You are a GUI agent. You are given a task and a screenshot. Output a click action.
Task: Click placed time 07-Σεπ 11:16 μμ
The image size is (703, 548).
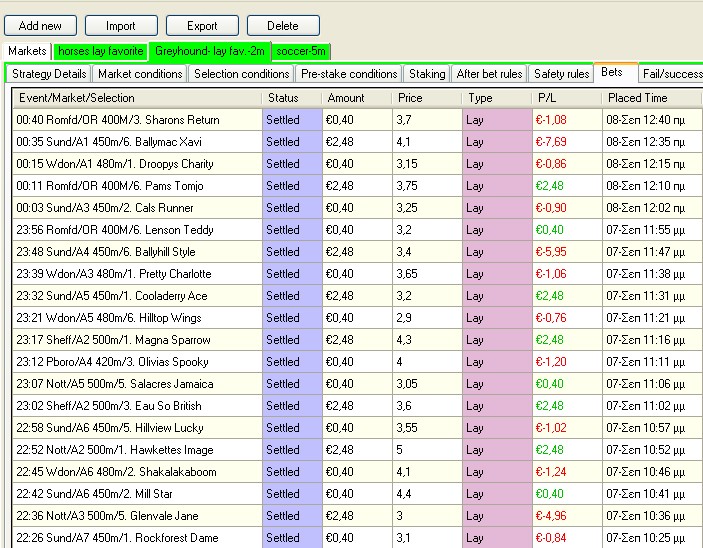click(x=646, y=339)
